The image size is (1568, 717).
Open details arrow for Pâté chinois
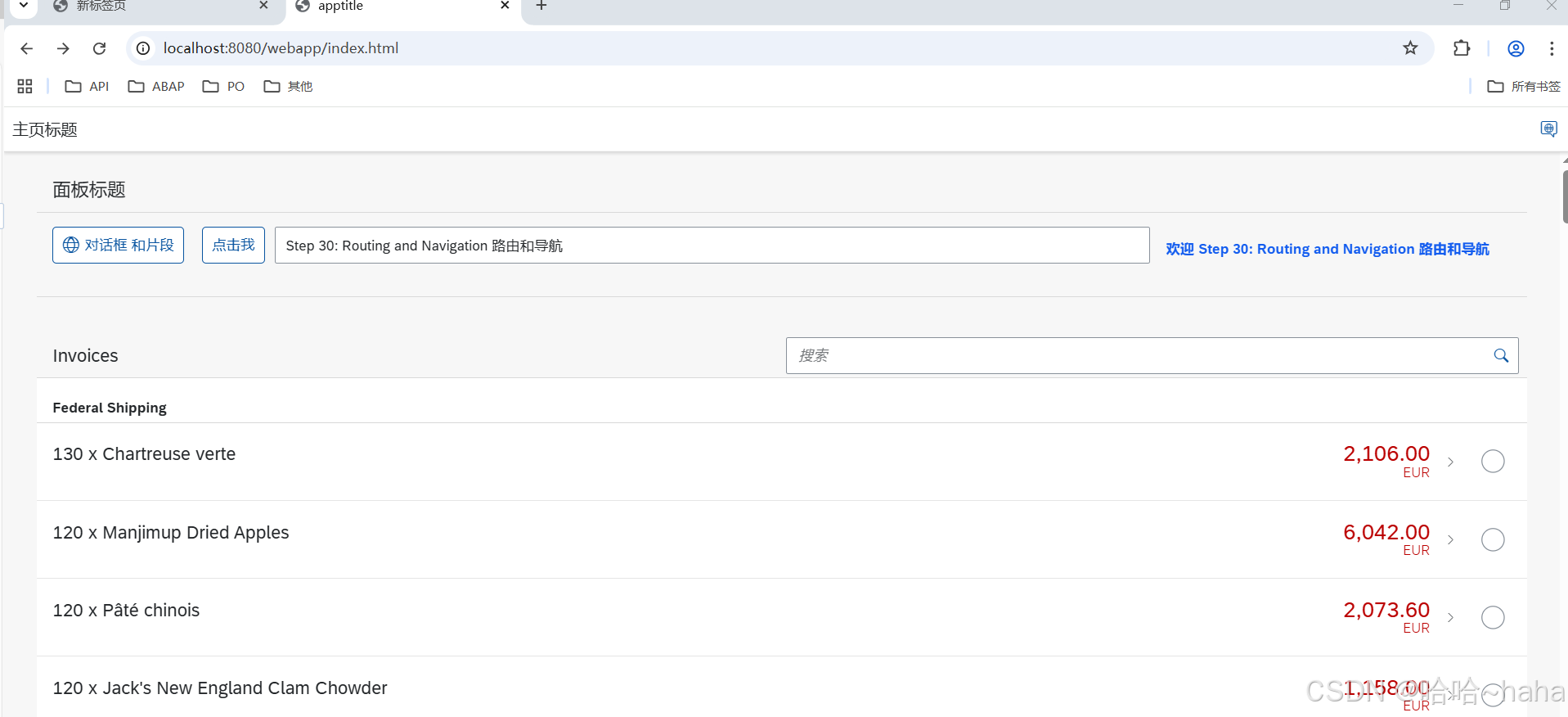coord(1450,617)
